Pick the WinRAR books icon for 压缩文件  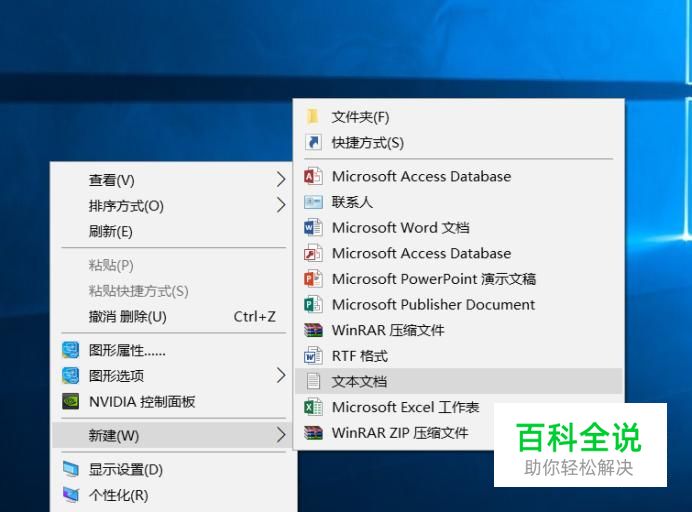(x=313, y=330)
